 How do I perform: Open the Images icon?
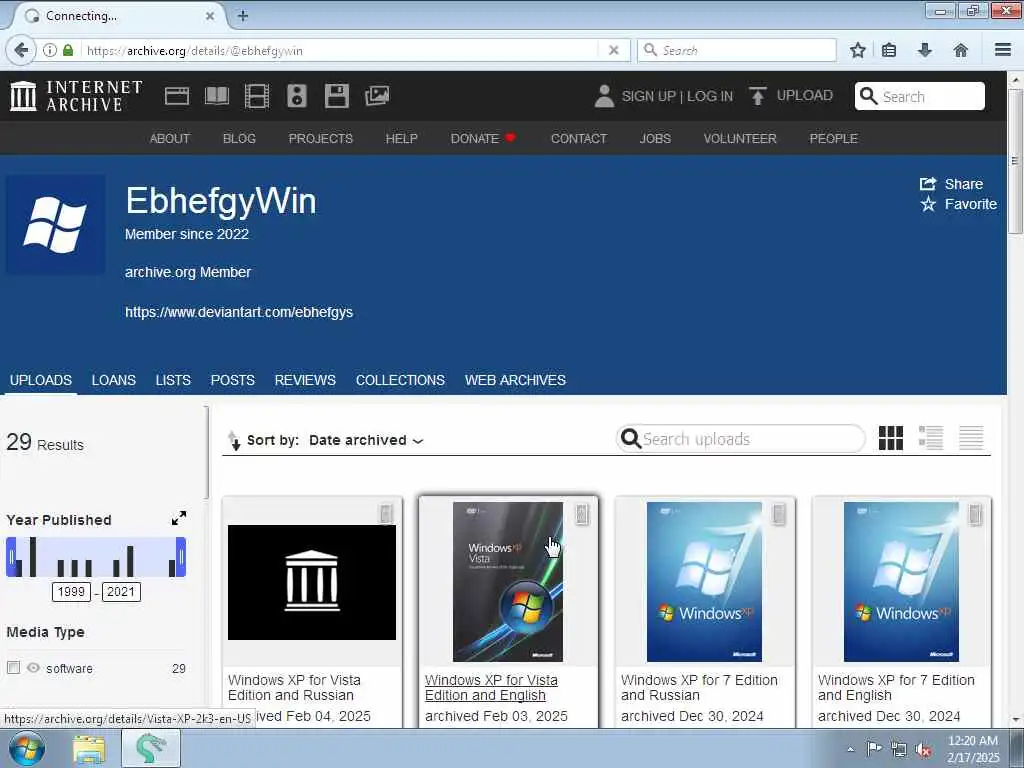pyautogui.click(x=377, y=96)
